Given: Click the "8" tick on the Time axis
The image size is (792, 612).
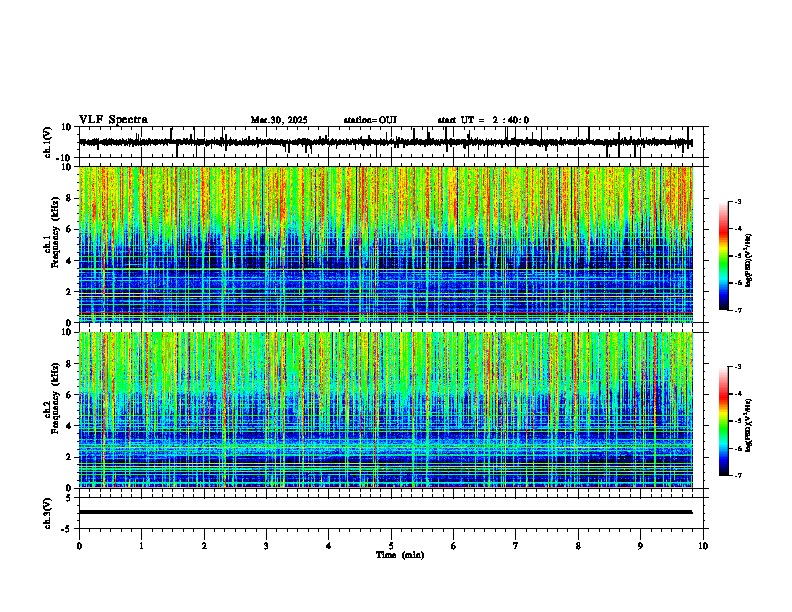Looking at the screenshot, I should point(578,546).
